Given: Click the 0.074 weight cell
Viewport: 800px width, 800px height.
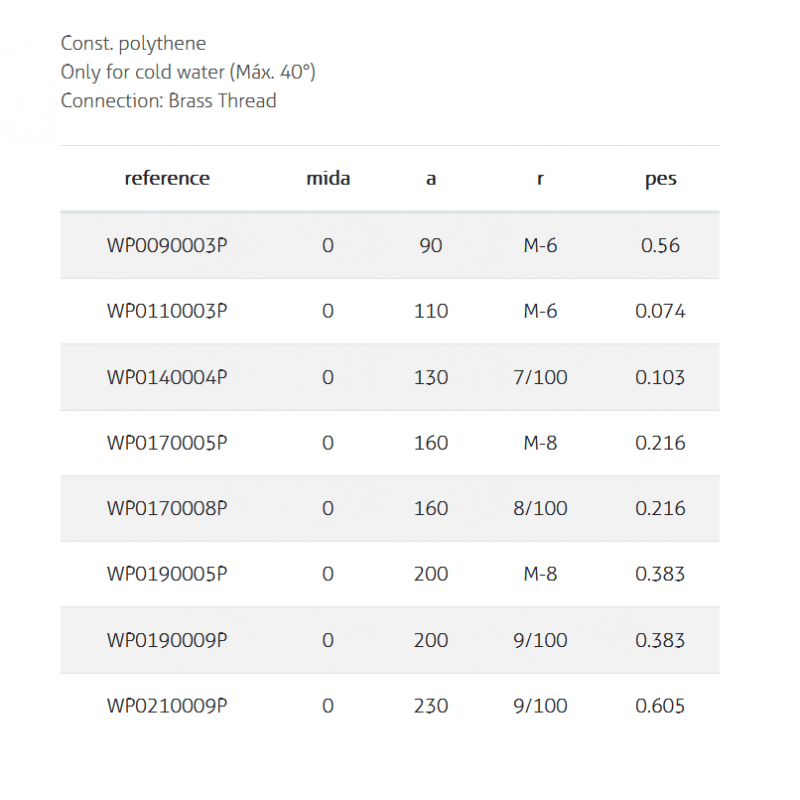Looking at the screenshot, I should (x=660, y=311).
